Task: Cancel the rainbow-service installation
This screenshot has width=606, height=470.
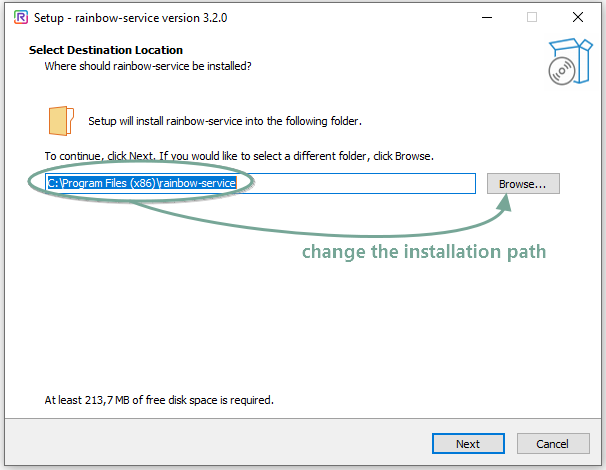Action: (x=552, y=444)
